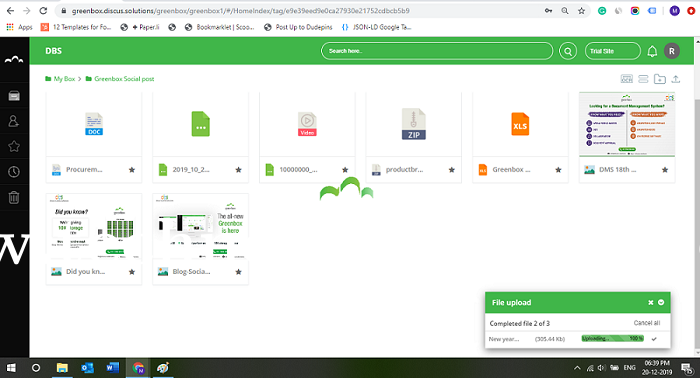Click in the Search here field
This screenshot has height=378, width=700.
pyautogui.click(x=437, y=51)
